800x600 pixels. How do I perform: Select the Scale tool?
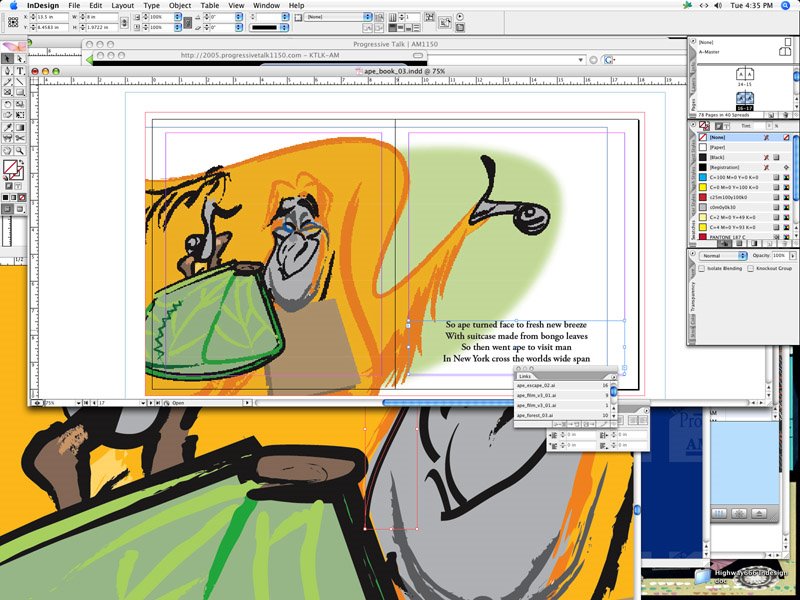tap(20, 104)
